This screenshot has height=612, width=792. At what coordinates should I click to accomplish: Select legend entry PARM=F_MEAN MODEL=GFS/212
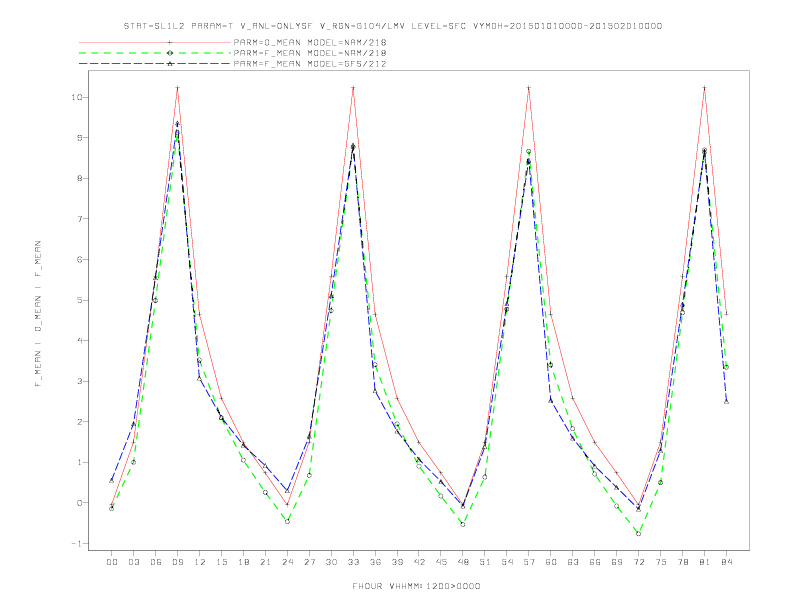310,64
